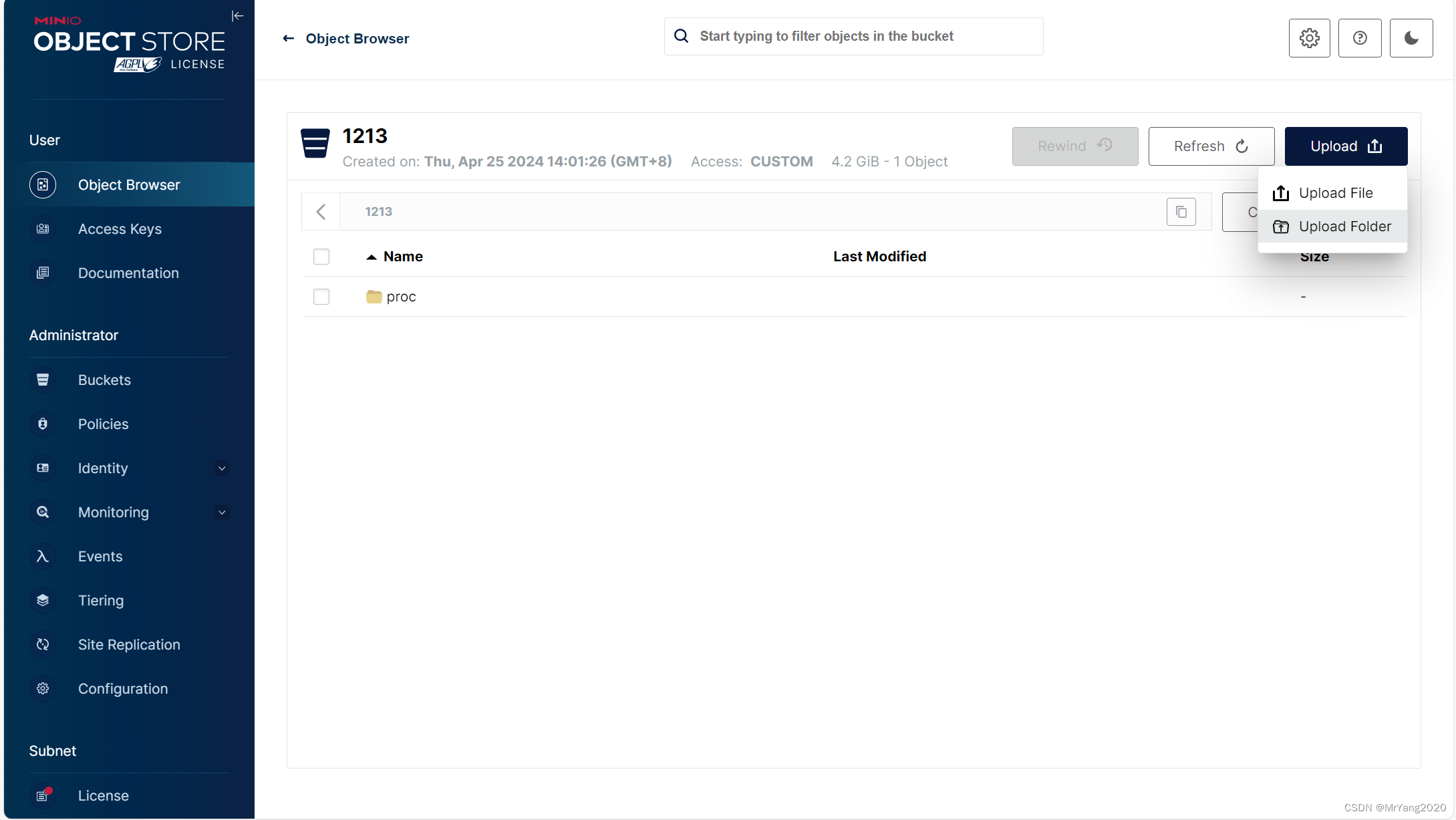The width and height of the screenshot is (1456, 820).
Task: Check the select all objects checkbox
Action: pyautogui.click(x=321, y=257)
